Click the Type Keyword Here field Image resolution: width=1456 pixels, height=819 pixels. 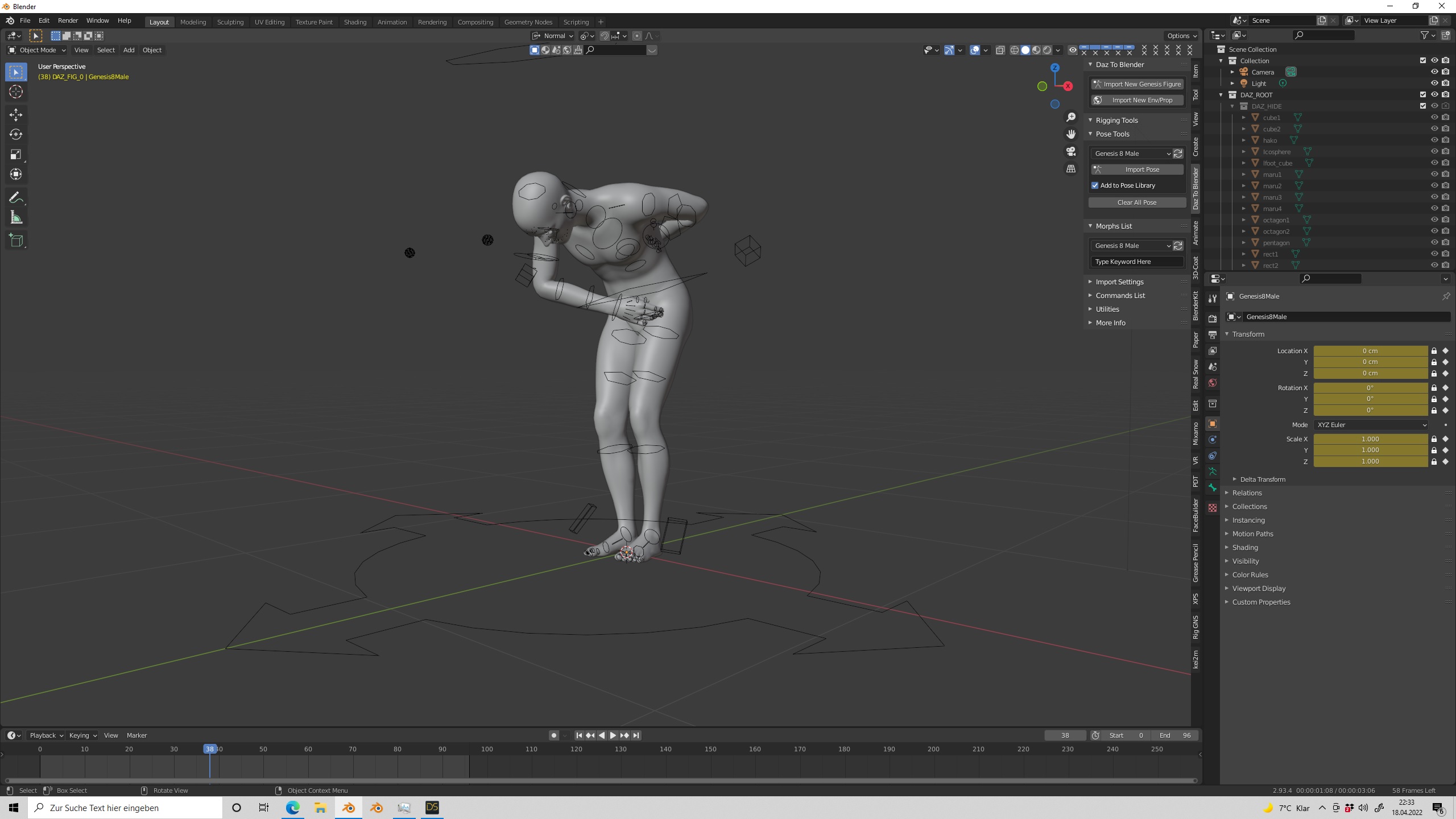[x=1136, y=262]
